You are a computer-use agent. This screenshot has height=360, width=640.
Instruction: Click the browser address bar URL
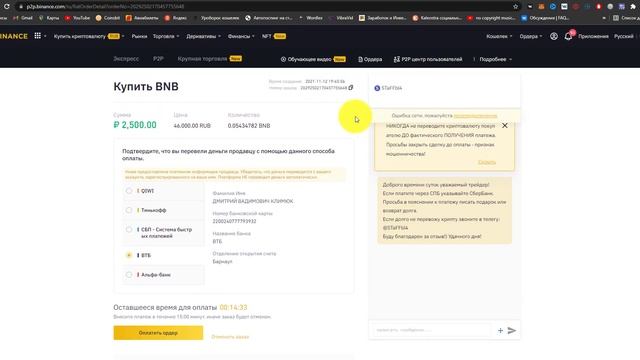pyautogui.click(x=105, y=7)
